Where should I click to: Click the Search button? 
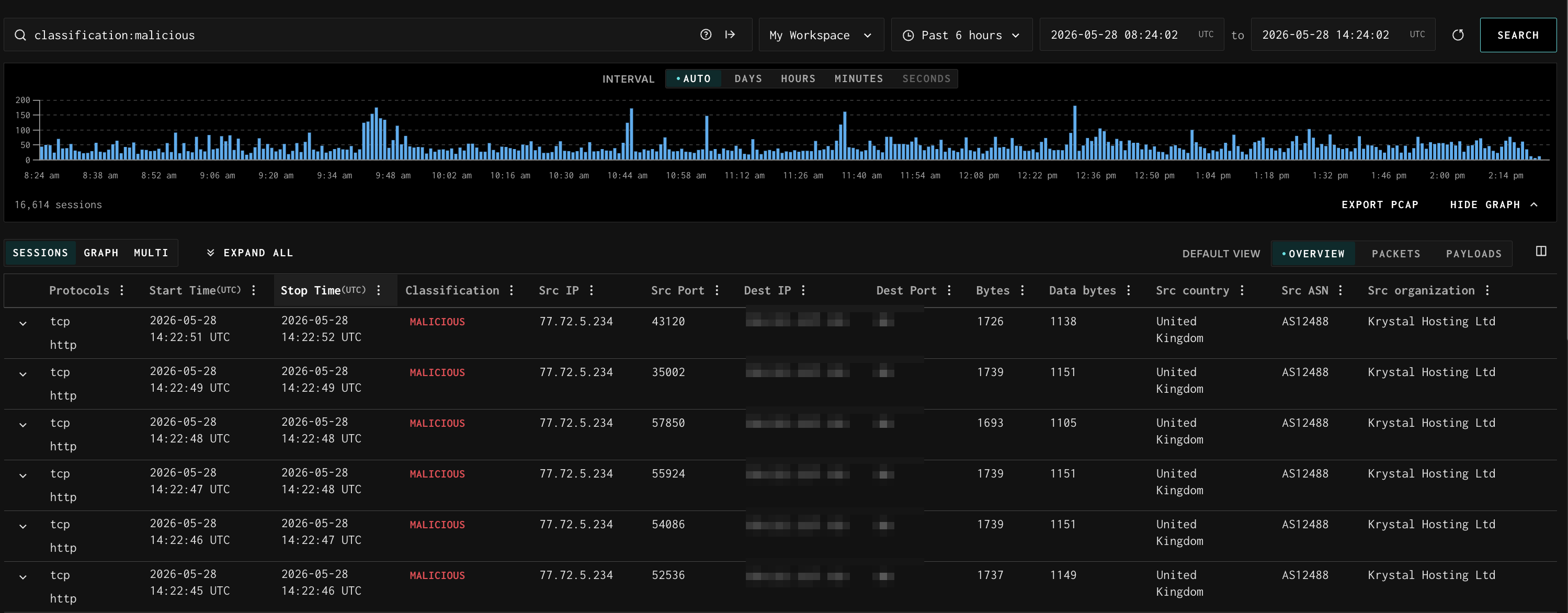[1517, 36]
